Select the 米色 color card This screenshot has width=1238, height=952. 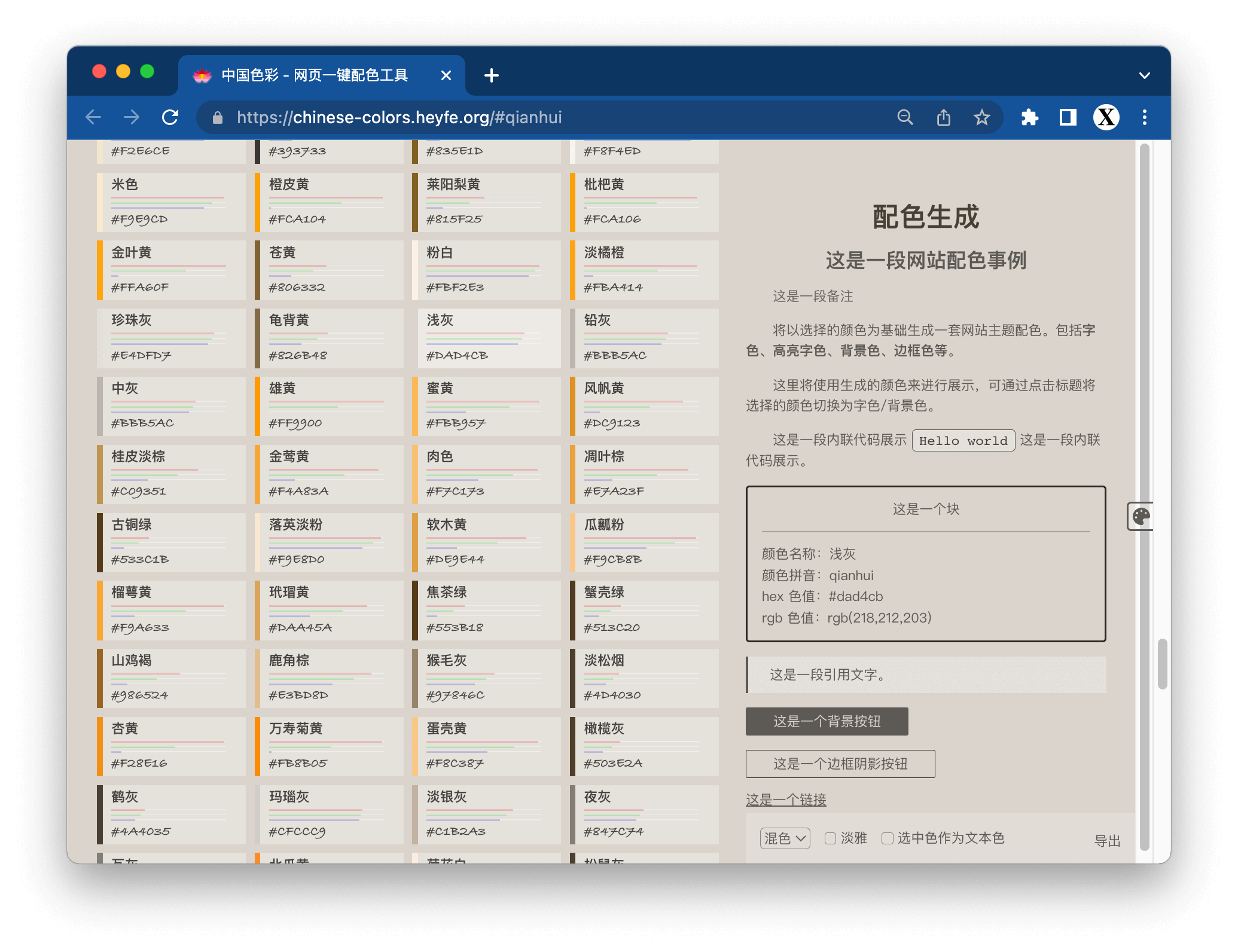click(x=171, y=202)
